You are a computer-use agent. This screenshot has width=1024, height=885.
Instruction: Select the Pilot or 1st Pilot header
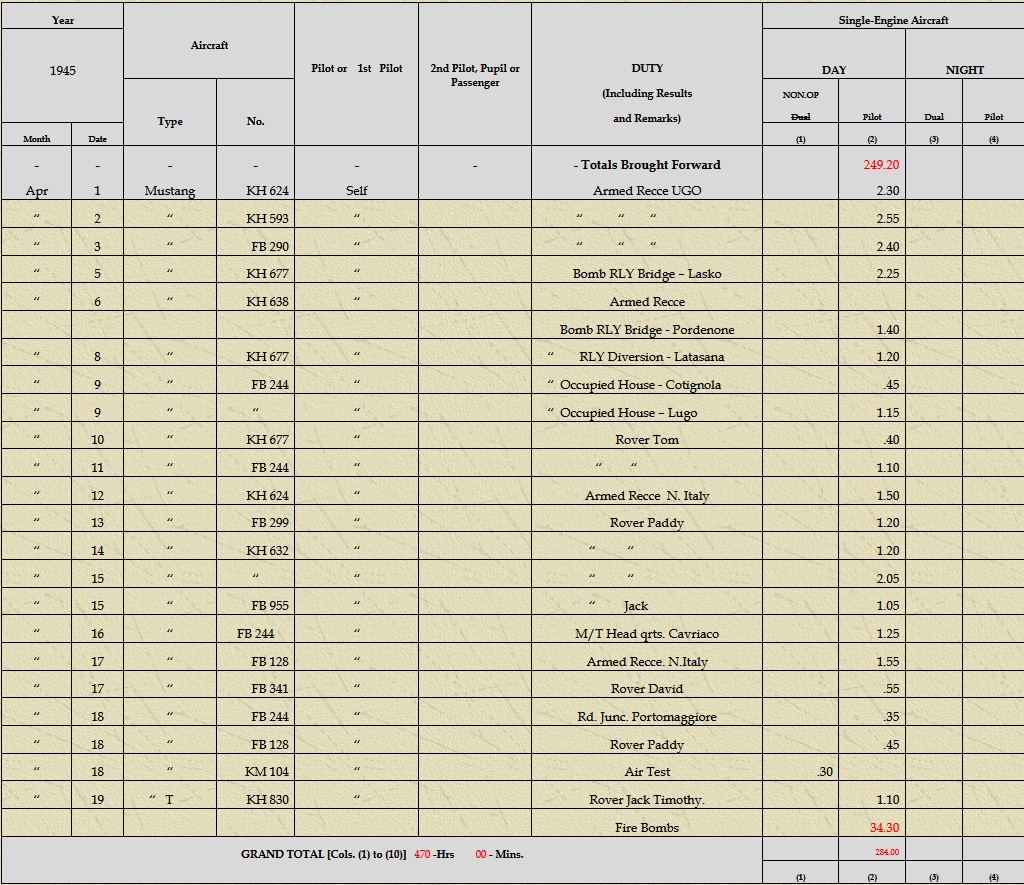click(357, 68)
